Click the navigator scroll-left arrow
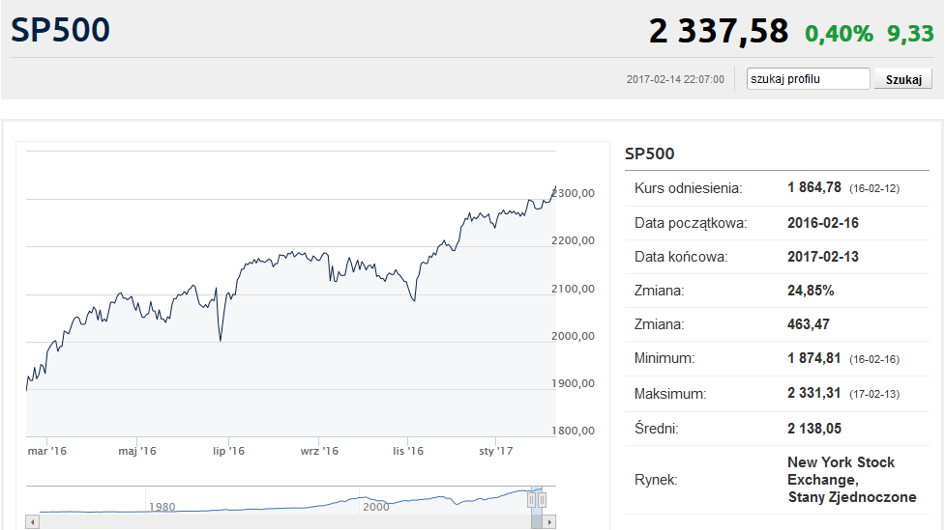This screenshot has height=530, width=945. pos(33,522)
